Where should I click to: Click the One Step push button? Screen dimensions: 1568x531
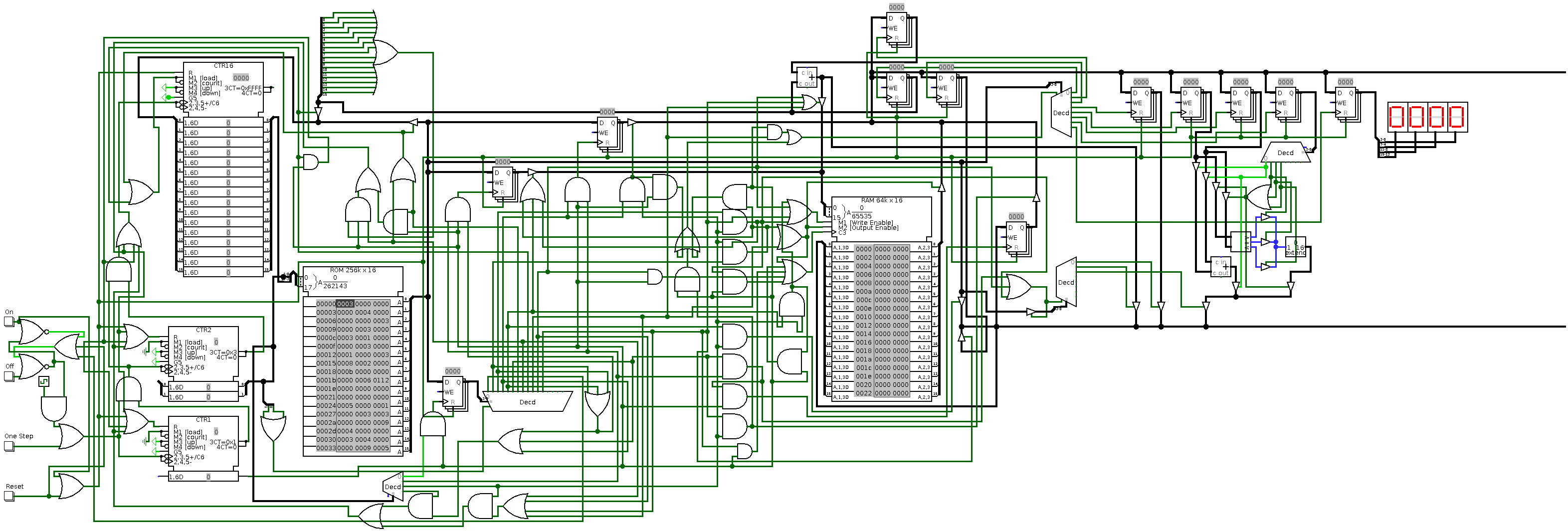(x=9, y=446)
